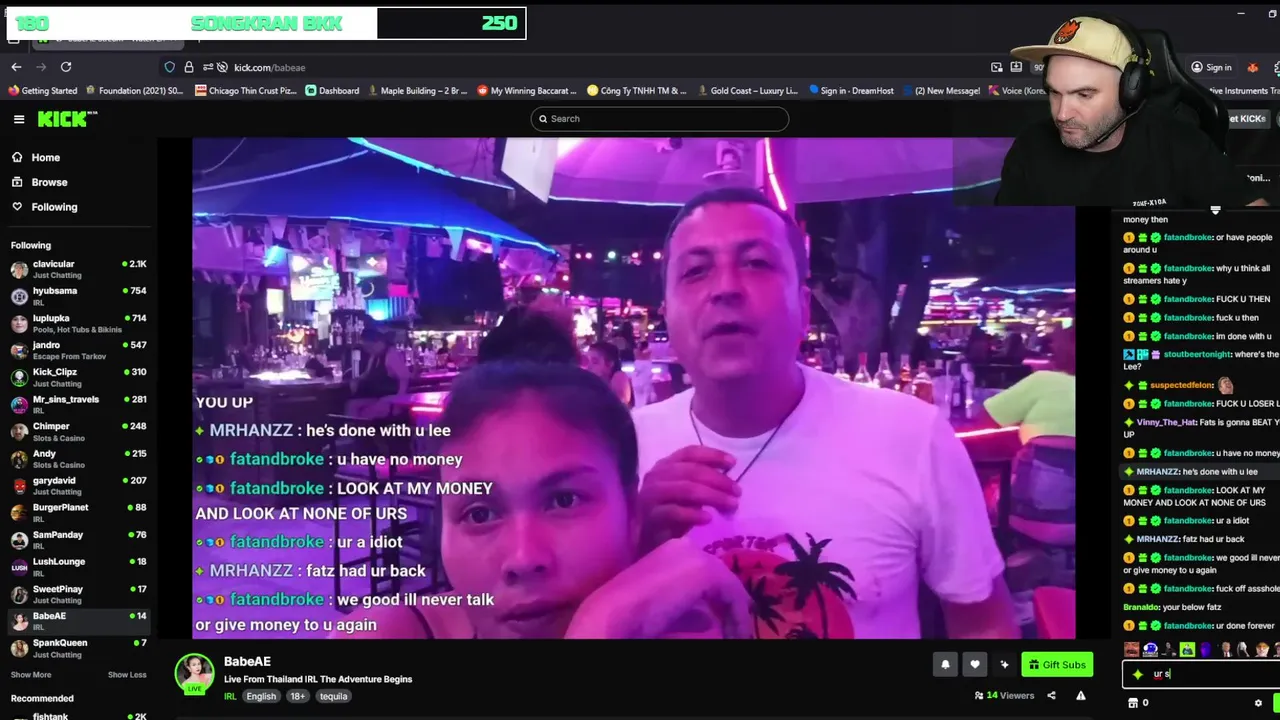
Task: Reload the page in the browser
Action: (66, 67)
